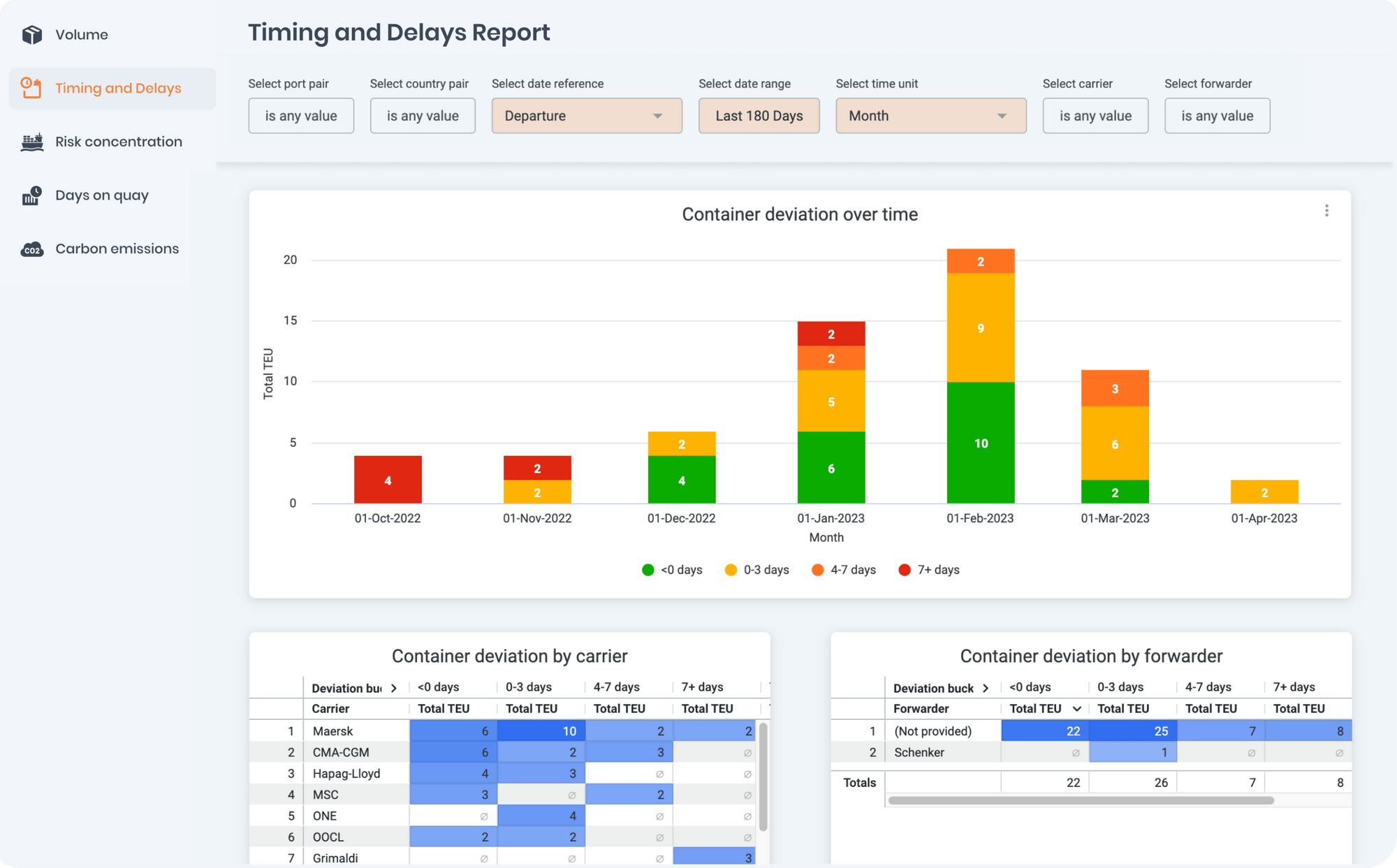Viewport: 1397px width, 868px height.
Task: Navigate to Carbon emissions page
Action: (x=117, y=249)
